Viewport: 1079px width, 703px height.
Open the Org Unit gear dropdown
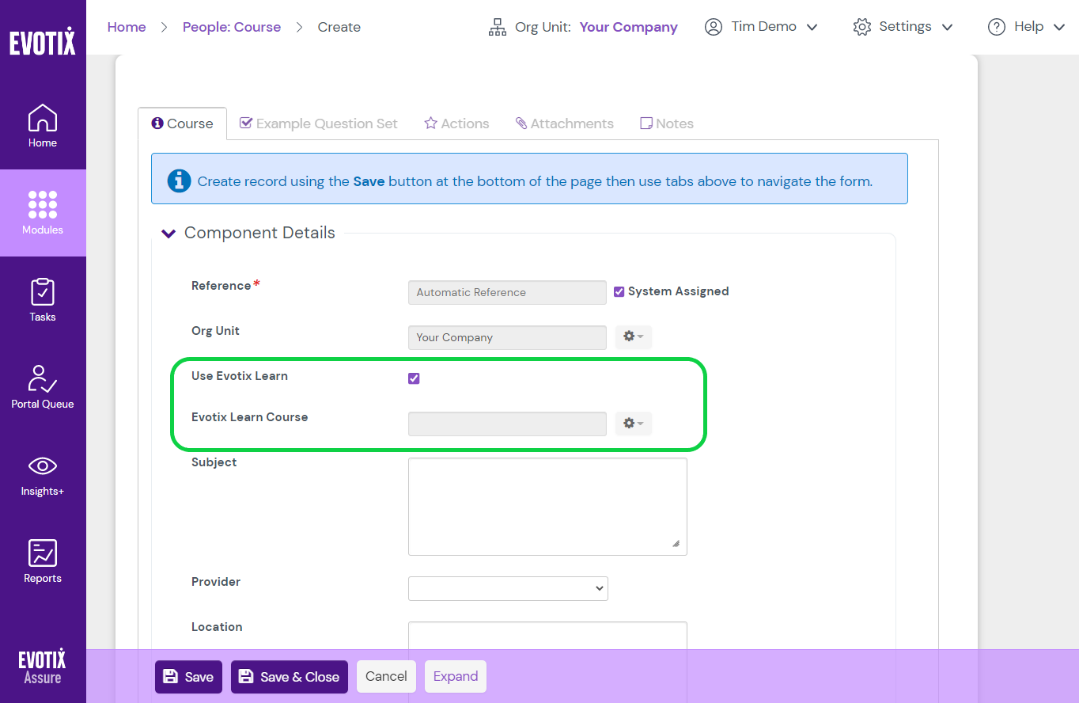tap(632, 337)
